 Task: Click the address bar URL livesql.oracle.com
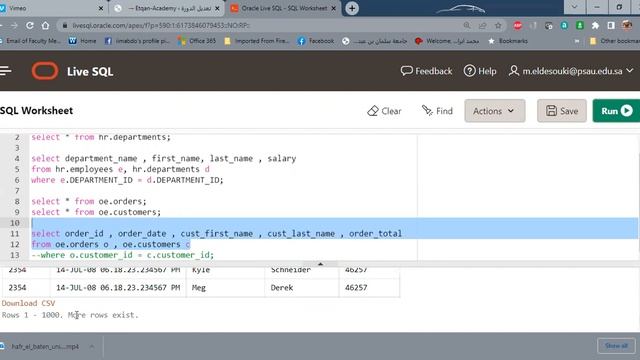click(x=161, y=25)
